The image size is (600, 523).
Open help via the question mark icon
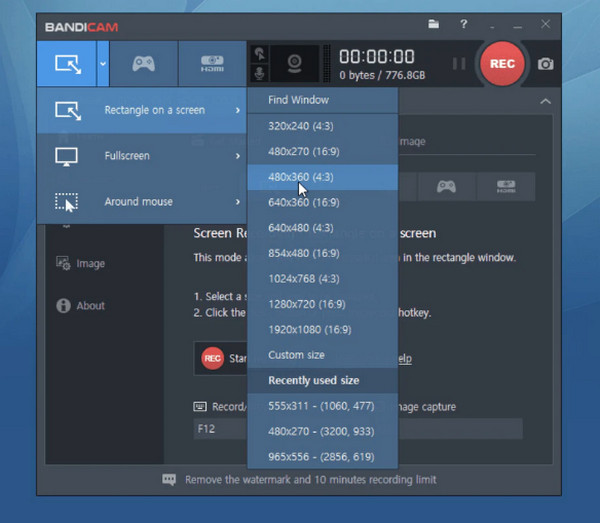pyautogui.click(x=463, y=24)
